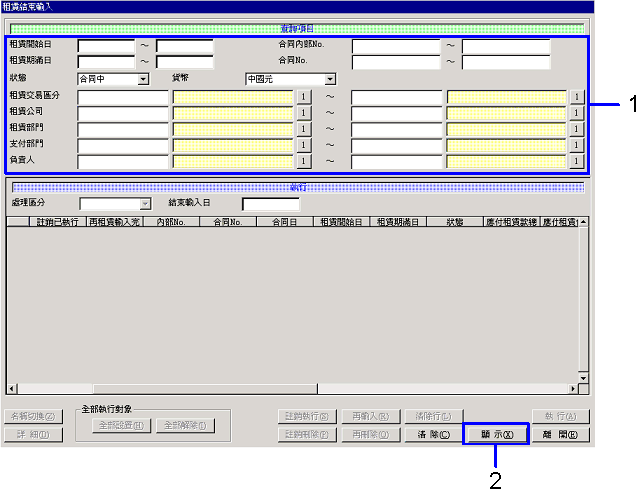The image size is (640, 496).
Task: Click the 結束輸入日 input field
Action: (x=271, y=204)
